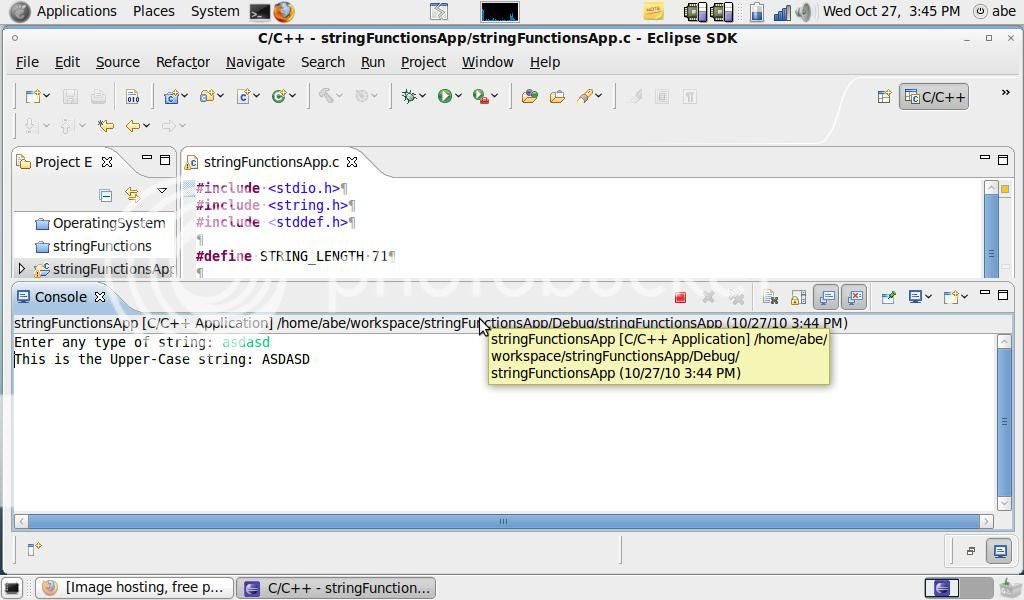This screenshot has height=600, width=1024.
Task: Click Collapse All in Project Explorer
Action: coord(105,194)
